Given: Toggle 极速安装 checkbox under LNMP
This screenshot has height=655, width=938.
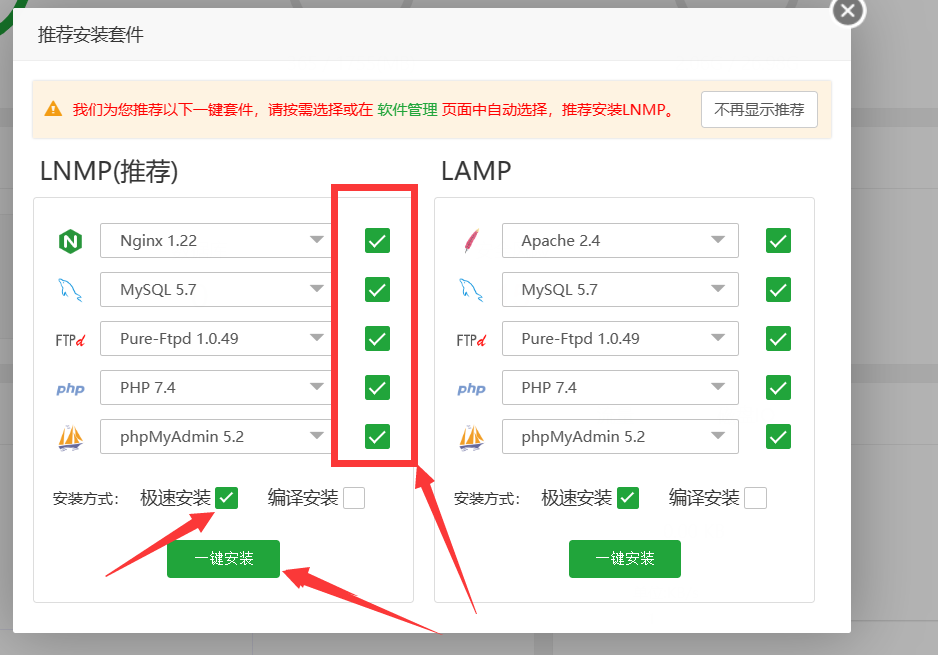Looking at the screenshot, I should click(x=227, y=498).
